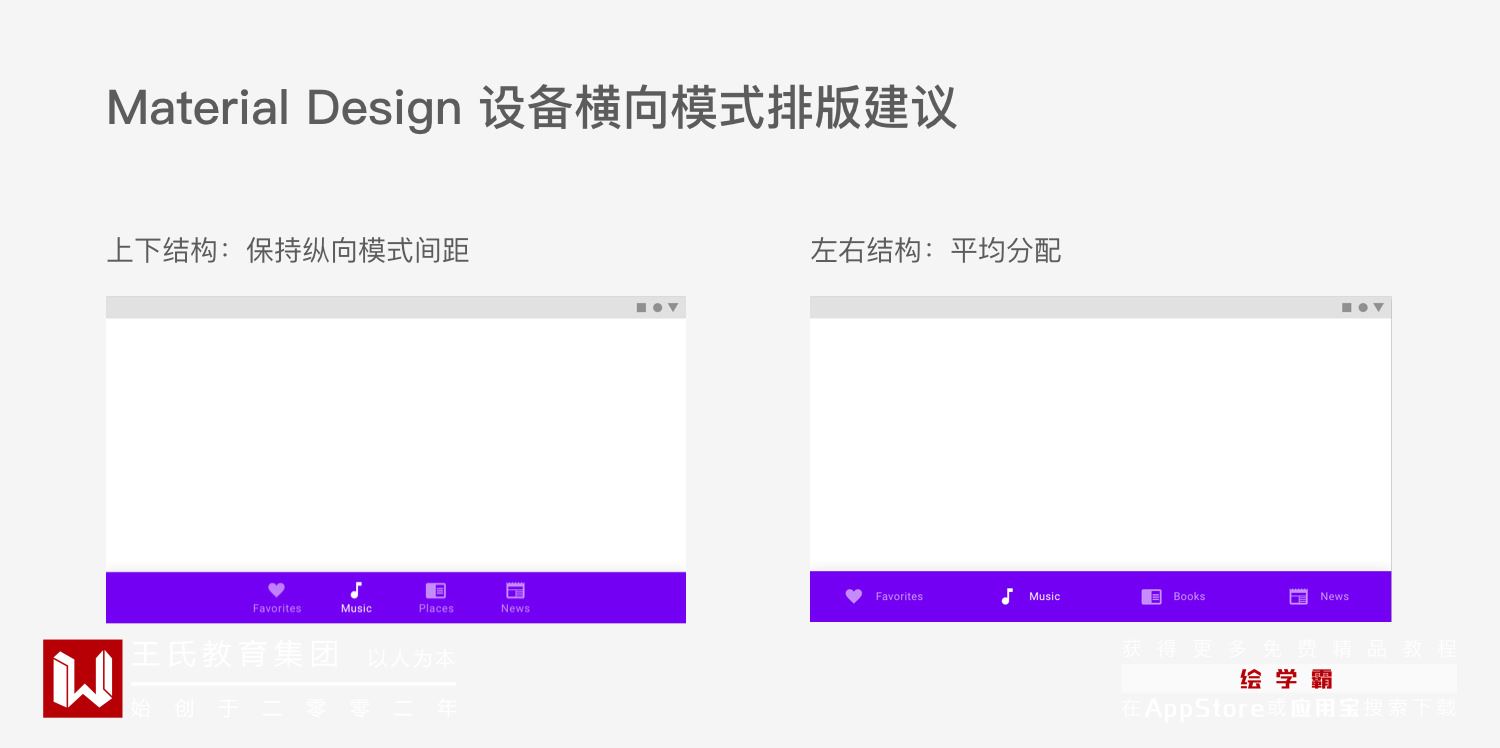Click the News calendar icon in the left mockup

pyautogui.click(x=515, y=590)
